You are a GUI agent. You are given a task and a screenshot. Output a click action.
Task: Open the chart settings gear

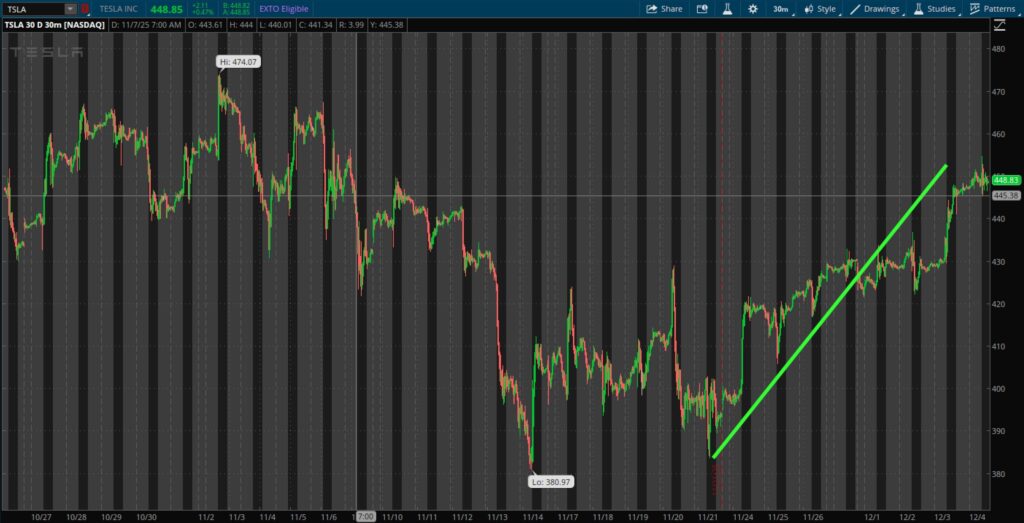[x=753, y=9]
